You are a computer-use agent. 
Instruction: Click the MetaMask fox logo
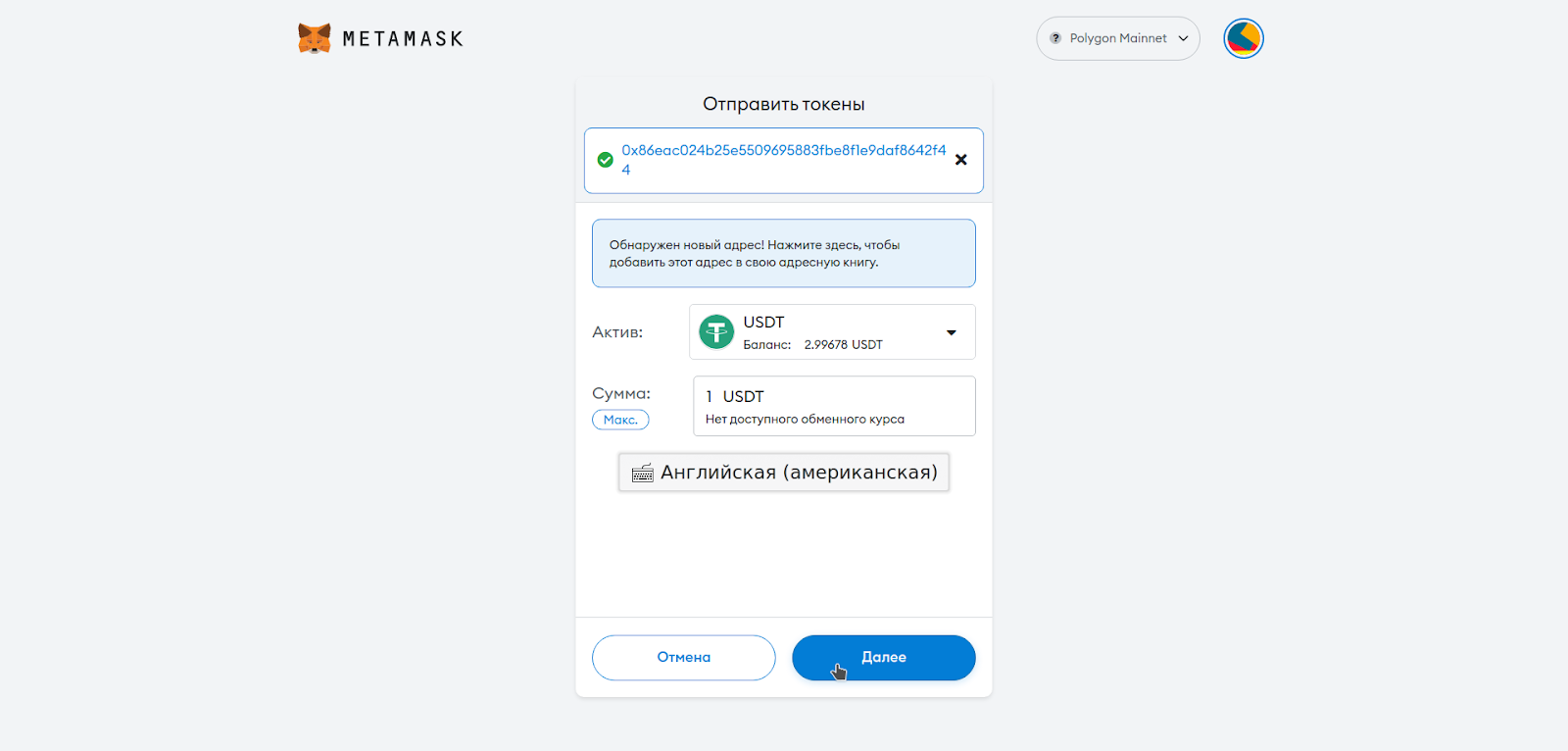(315, 38)
